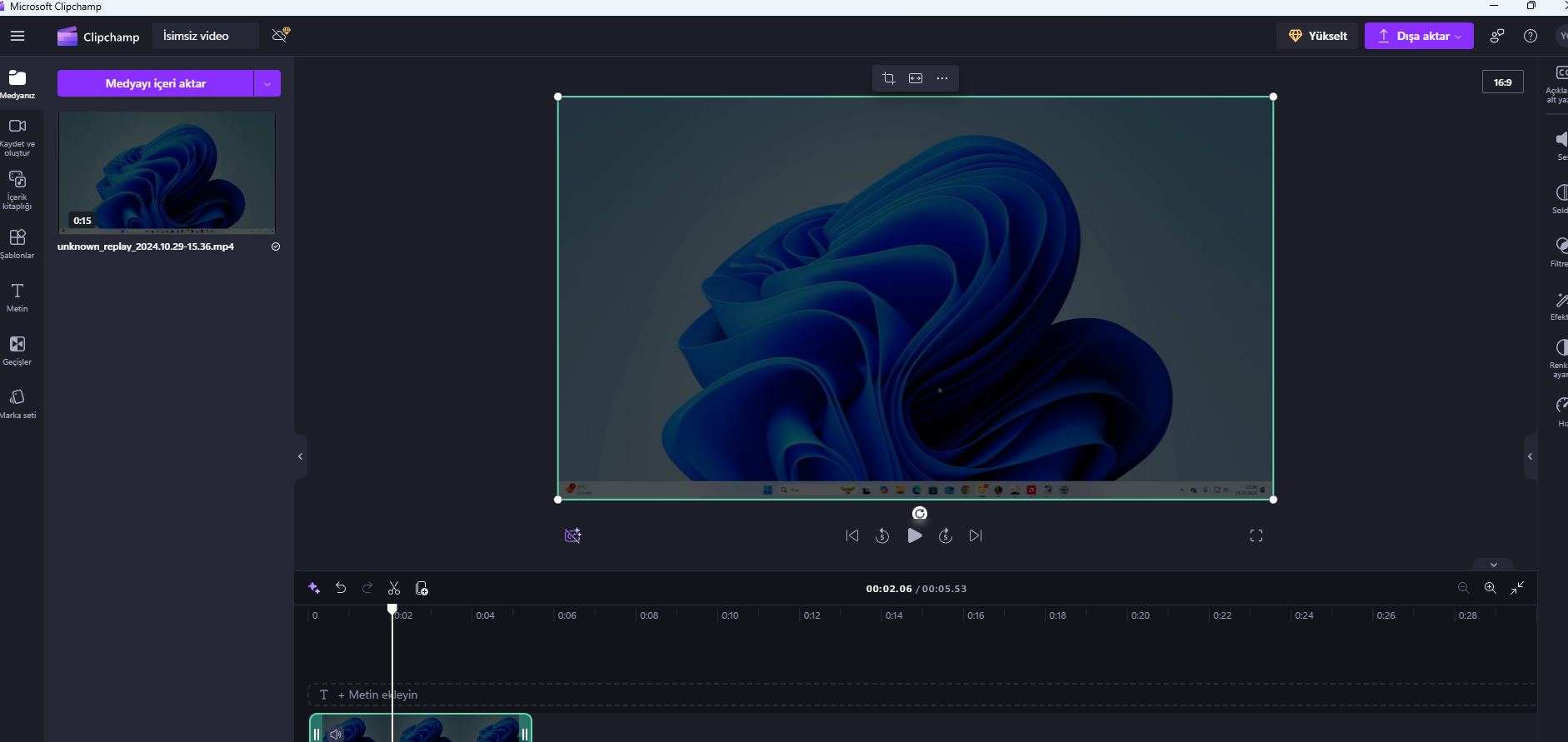Open the share people icon

pos(1497,36)
